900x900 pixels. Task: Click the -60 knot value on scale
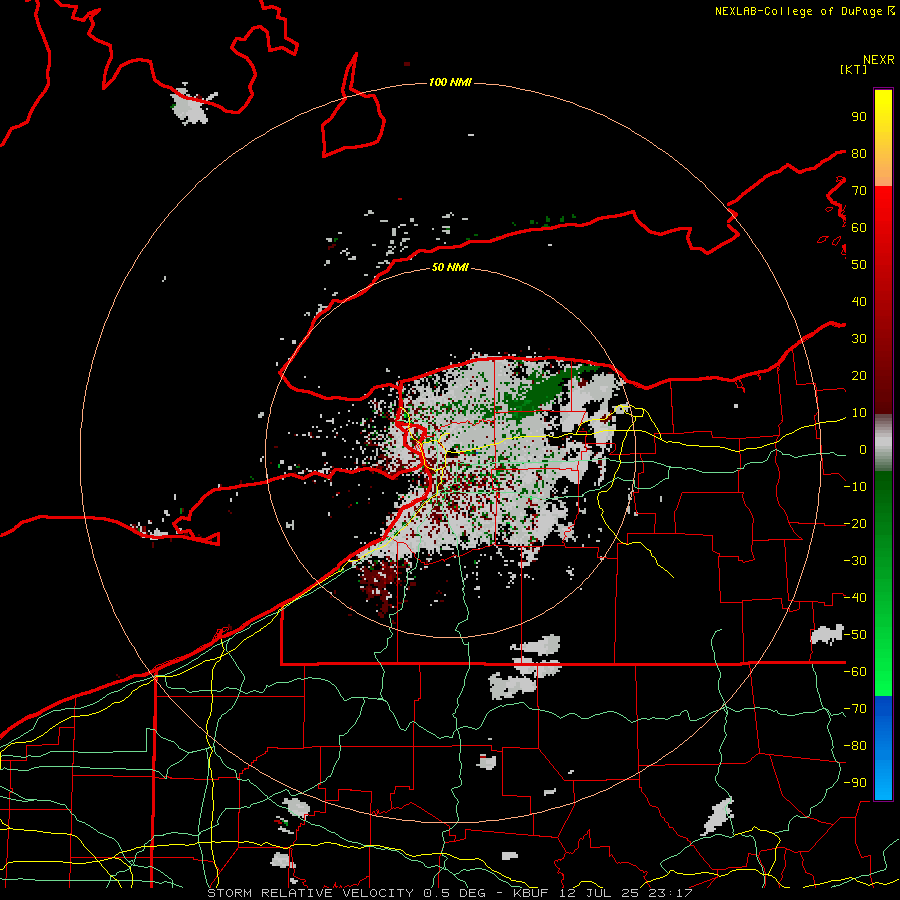coord(855,672)
